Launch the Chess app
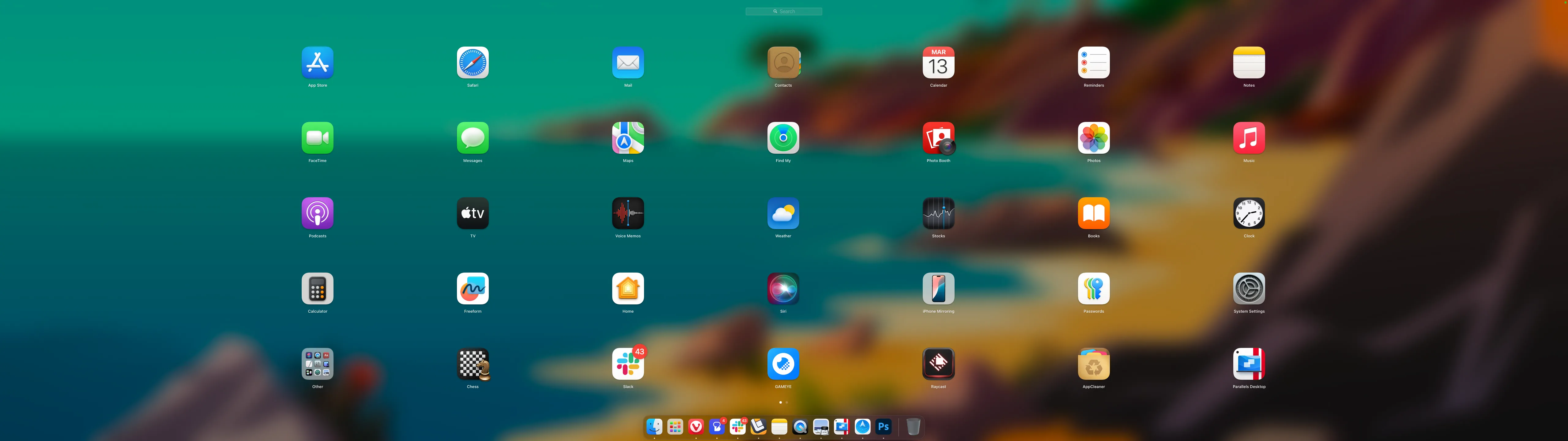Viewport: 1568px width, 441px height. pos(473,364)
